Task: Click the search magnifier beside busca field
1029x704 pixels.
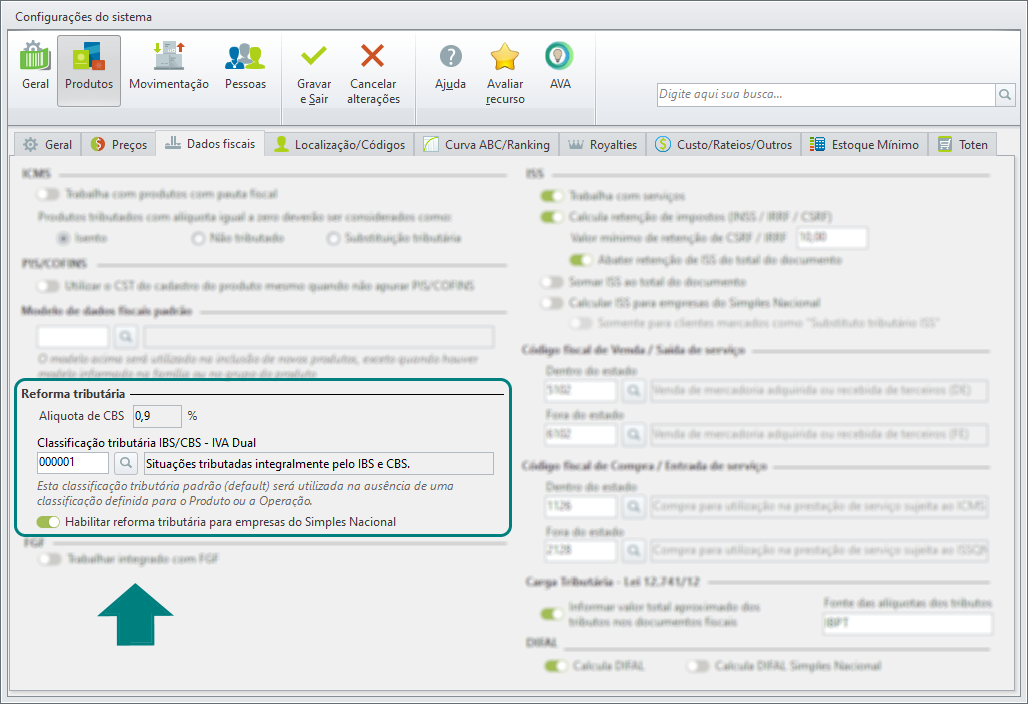Action: pyautogui.click(x=1005, y=94)
